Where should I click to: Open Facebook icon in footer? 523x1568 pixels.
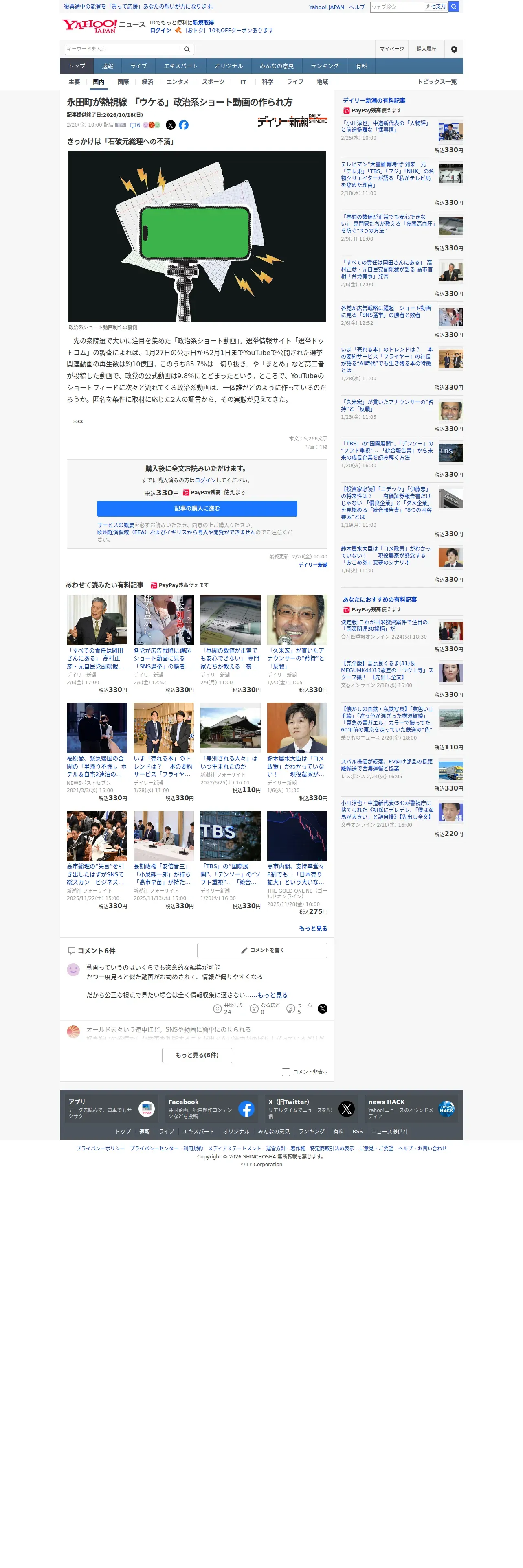coord(246,1108)
